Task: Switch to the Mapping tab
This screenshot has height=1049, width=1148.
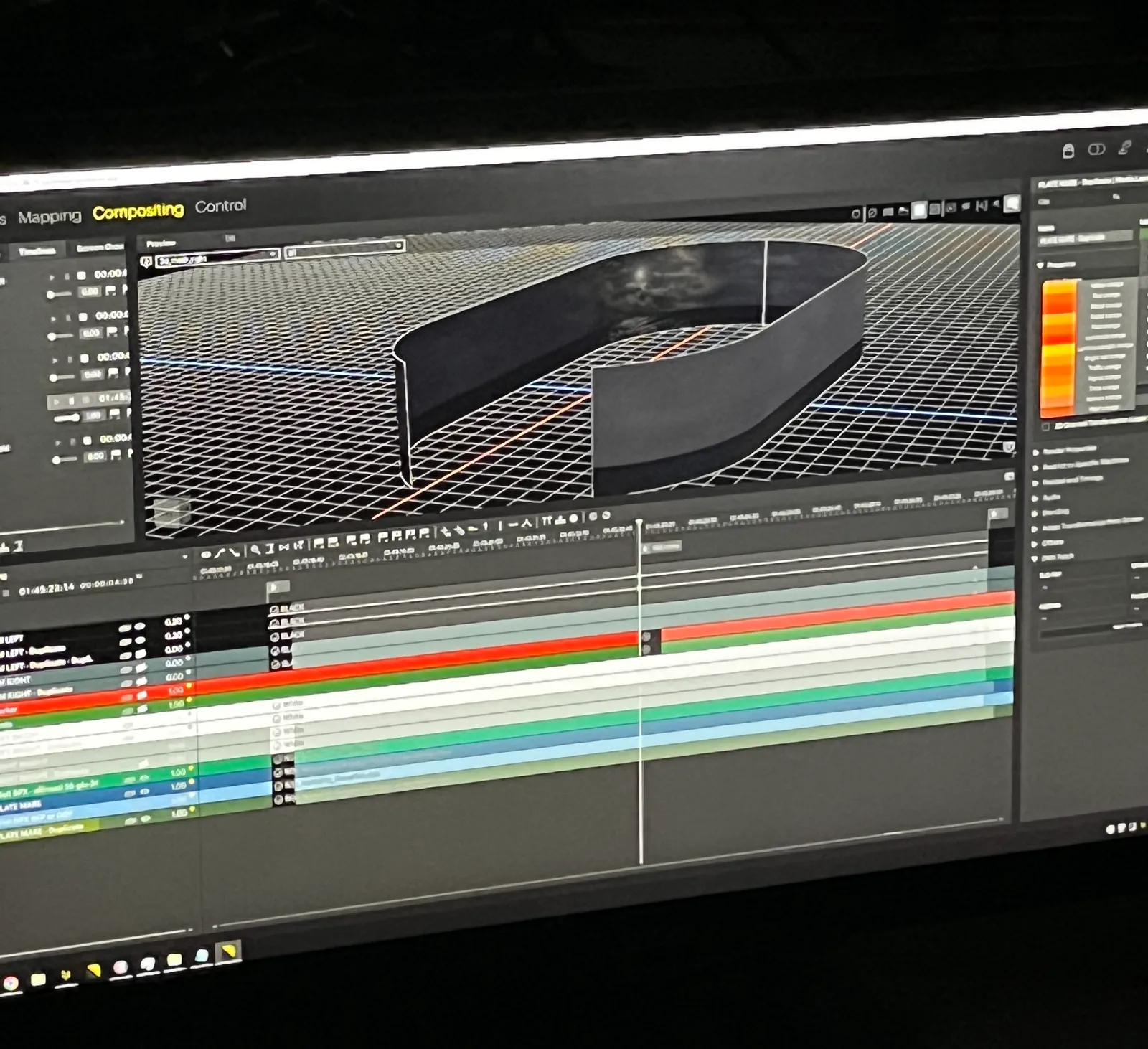Action: pyautogui.click(x=50, y=216)
